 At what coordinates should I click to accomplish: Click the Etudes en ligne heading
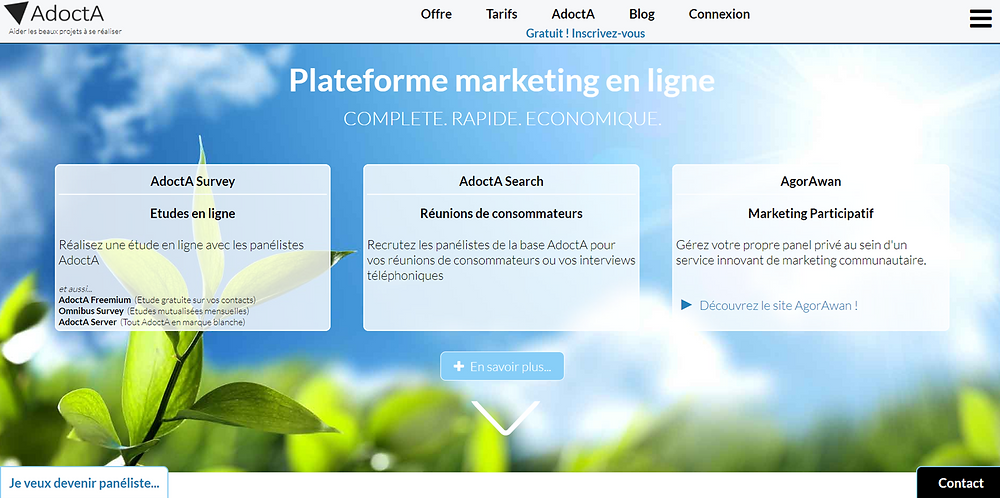tap(193, 214)
